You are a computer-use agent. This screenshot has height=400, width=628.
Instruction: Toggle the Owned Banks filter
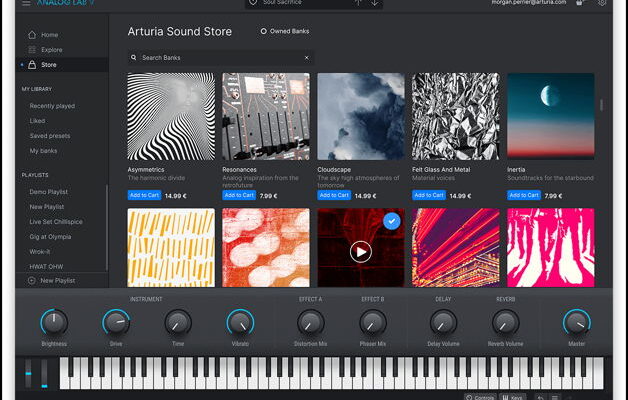coord(264,31)
